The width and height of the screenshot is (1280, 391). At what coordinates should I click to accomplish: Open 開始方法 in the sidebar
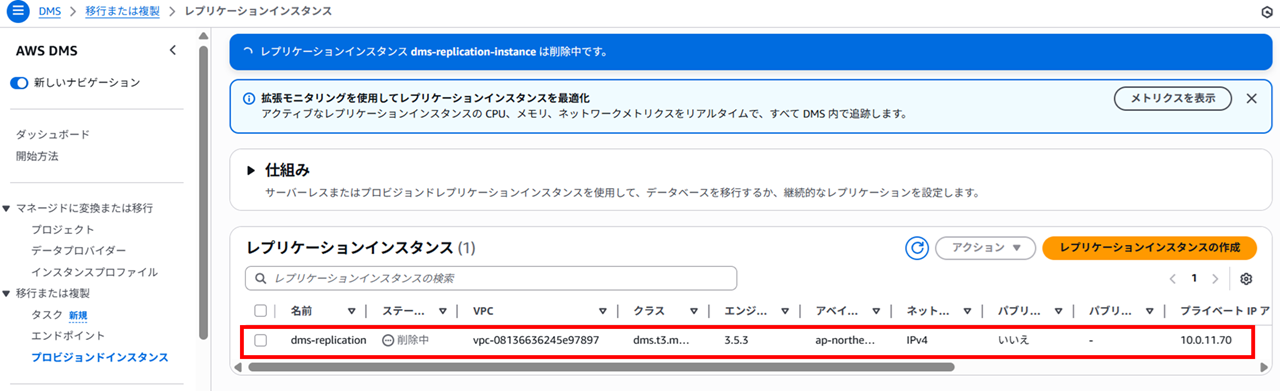[x=37, y=156]
